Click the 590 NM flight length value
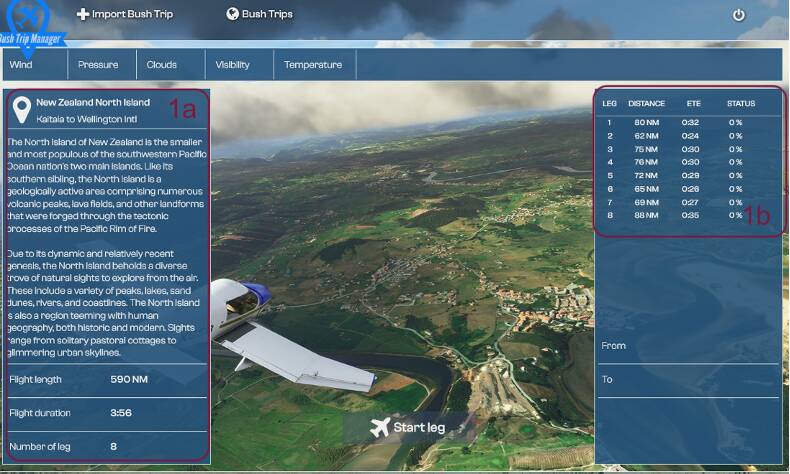 coord(129,379)
